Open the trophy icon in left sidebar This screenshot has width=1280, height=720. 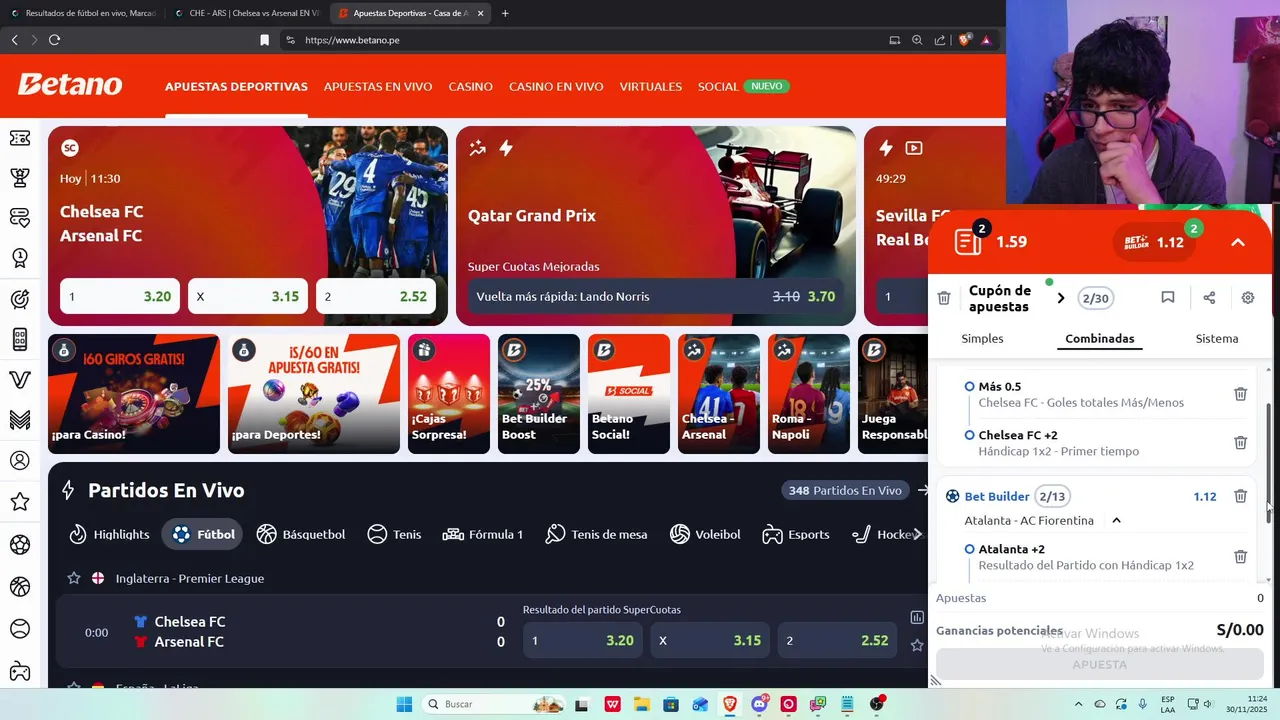click(x=20, y=178)
